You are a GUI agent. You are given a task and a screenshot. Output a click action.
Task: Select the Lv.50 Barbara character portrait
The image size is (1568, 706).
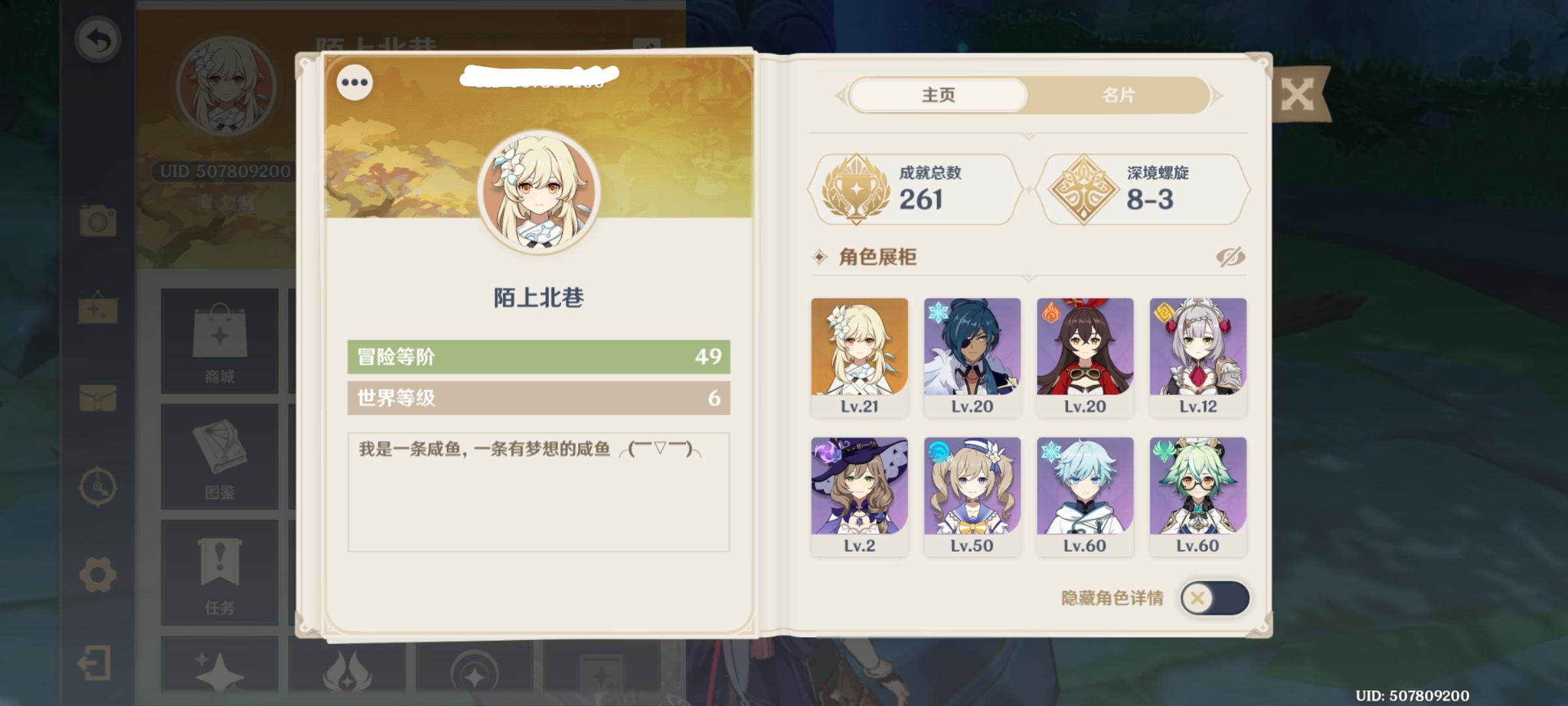[x=972, y=497]
